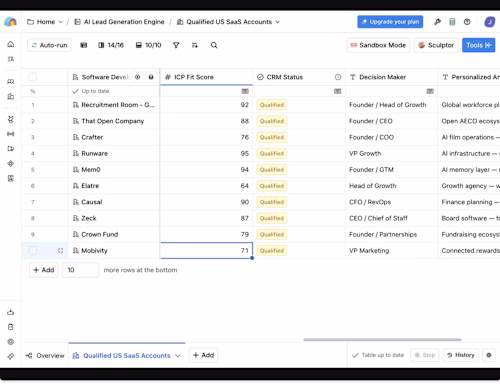Switch to the Overview tab
500x384 pixels.
45,356
